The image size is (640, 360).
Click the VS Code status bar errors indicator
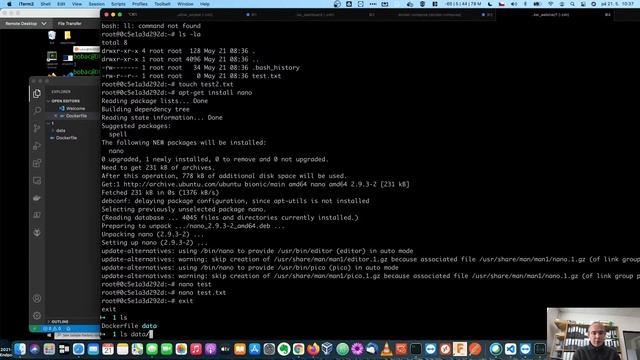(x=52, y=328)
